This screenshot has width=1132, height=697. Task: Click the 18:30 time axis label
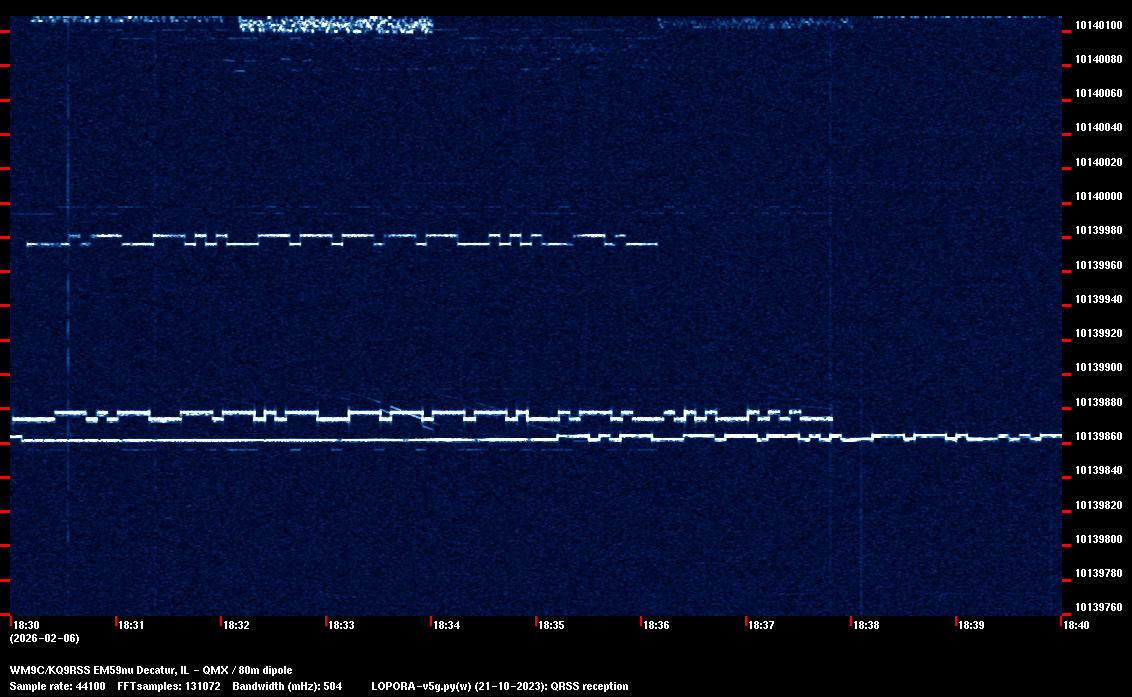point(27,625)
